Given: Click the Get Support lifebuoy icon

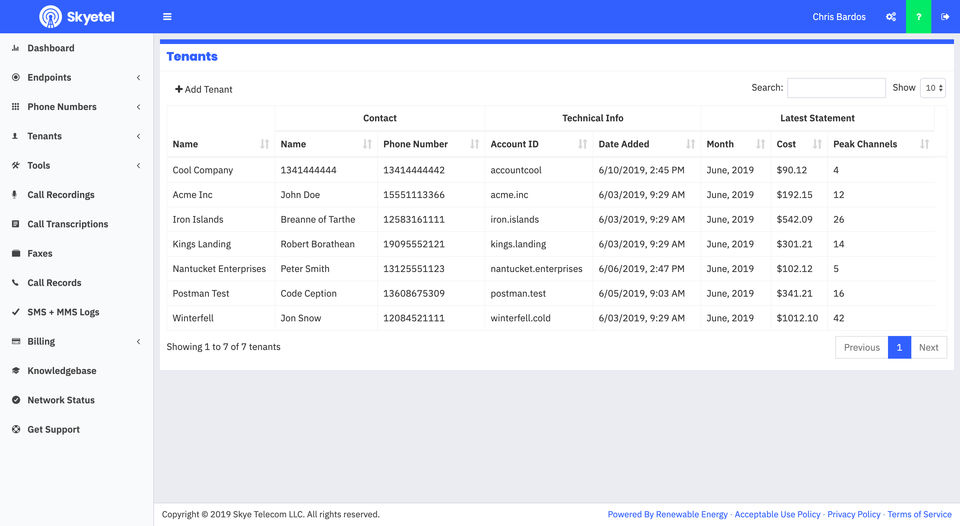Looking at the screenshot, I should tap(16, 429).
